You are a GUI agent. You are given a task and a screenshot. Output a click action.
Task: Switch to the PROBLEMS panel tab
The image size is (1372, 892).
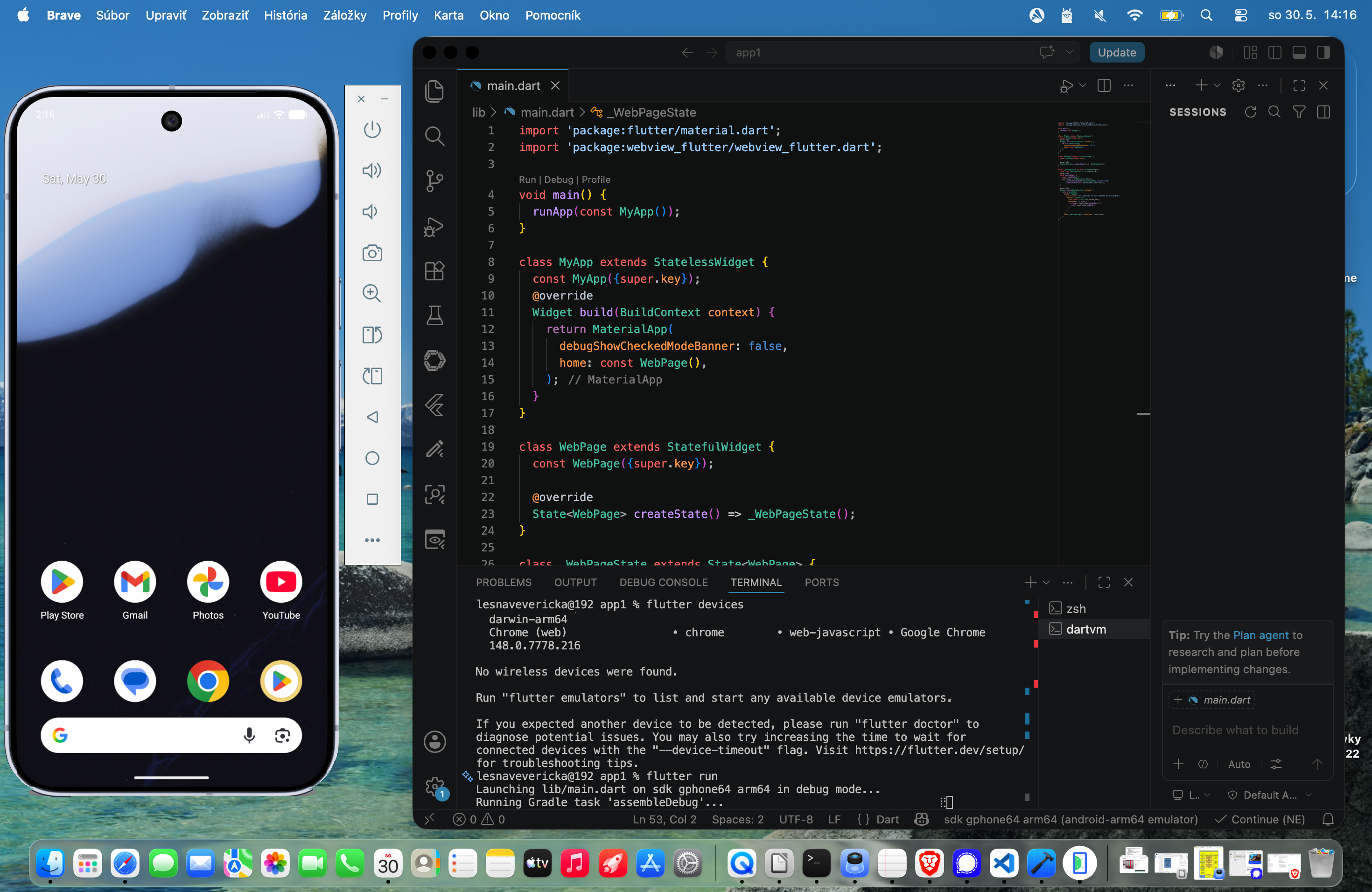coord(503,583)
